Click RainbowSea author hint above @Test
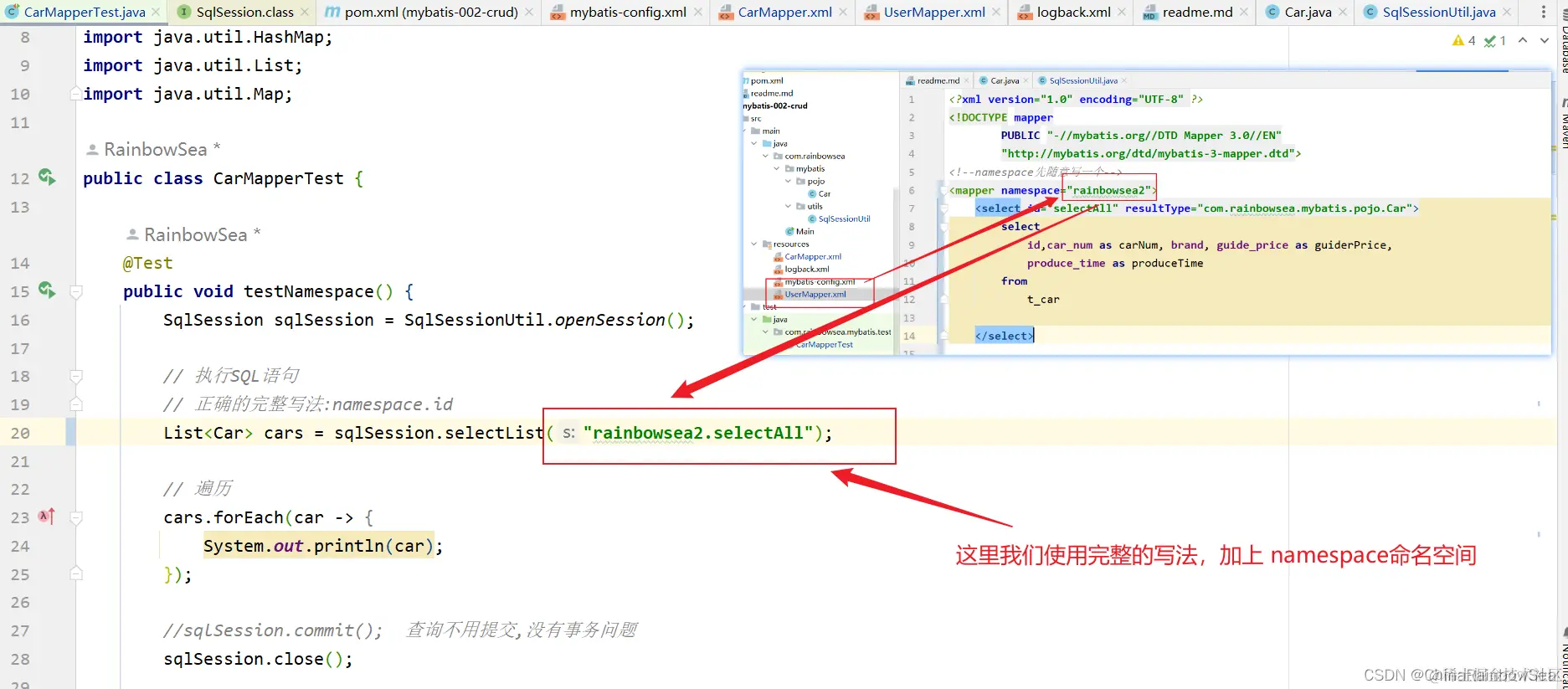1568x689 pixels. 194,234
